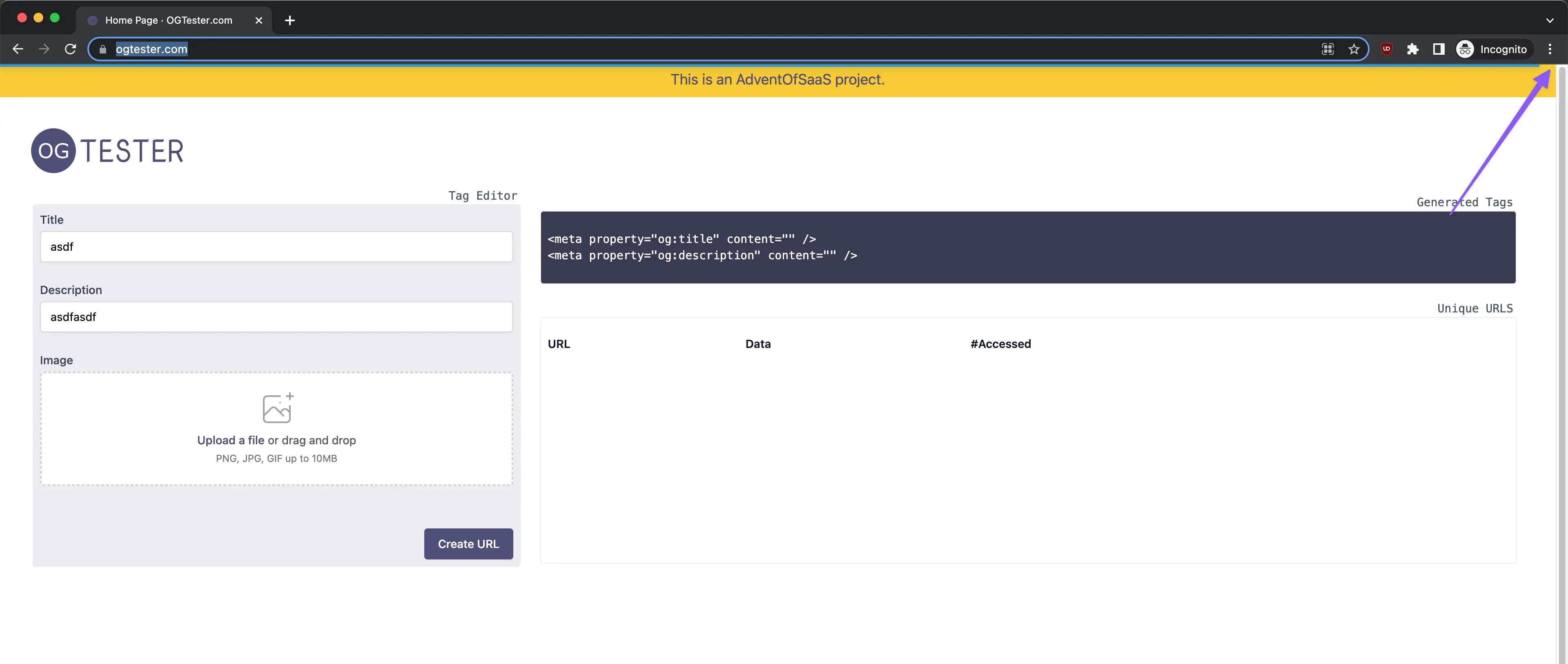1568x664 pixels.
Task: Open the uBlock Origin extension icon
Action: tap(1387, 49)
